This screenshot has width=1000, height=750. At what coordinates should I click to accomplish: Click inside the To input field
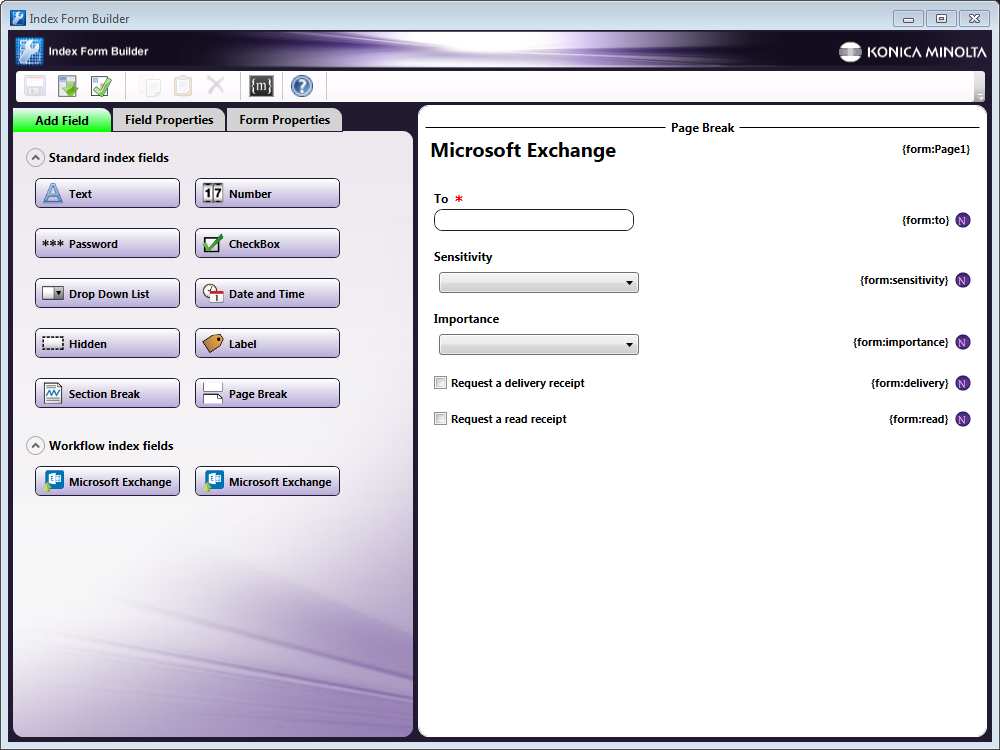[534, 220]
